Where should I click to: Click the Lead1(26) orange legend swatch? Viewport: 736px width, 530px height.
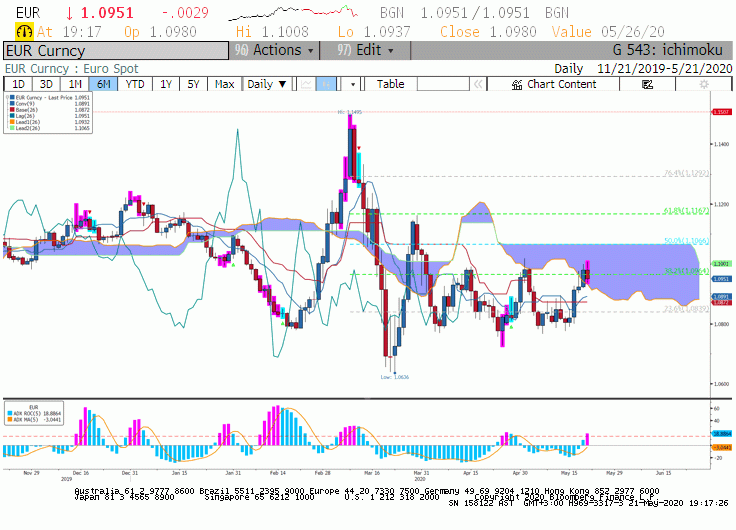tap(12, 122)
